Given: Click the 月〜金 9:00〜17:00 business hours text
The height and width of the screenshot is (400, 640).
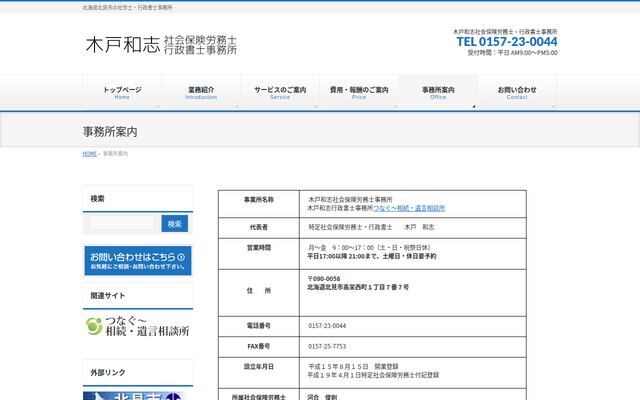Looking at the screenshot, I should point(369,247).
